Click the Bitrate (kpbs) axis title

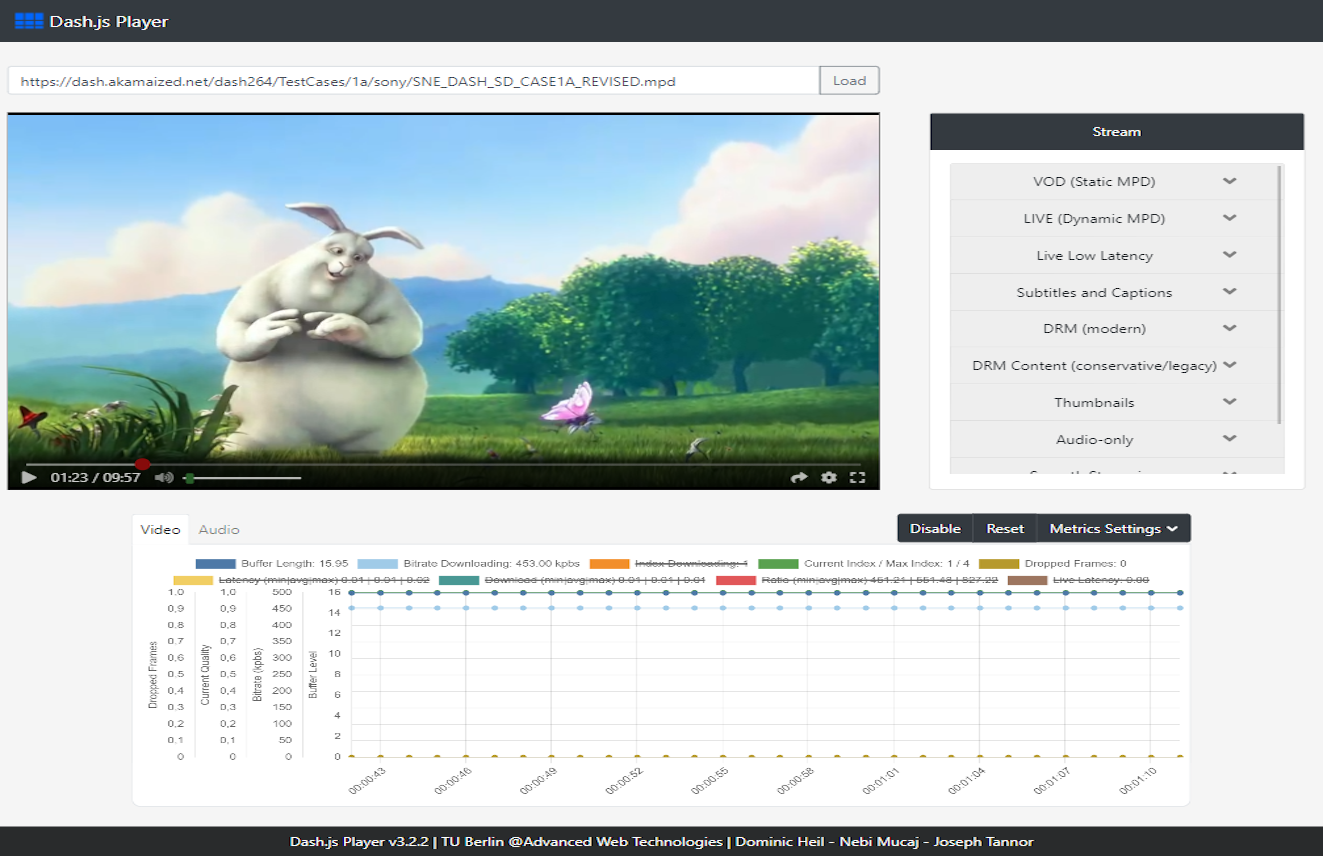pos(258,674)
